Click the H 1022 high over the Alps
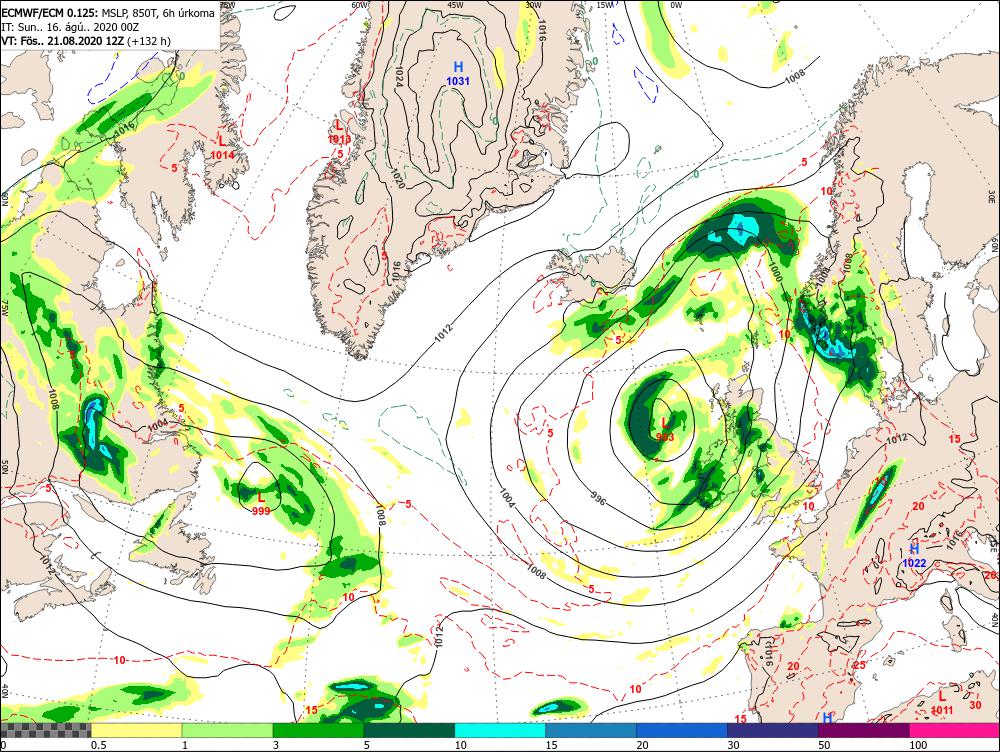Image resolution: width=1000 pixels, height=752 pixels. pos(914,556)
